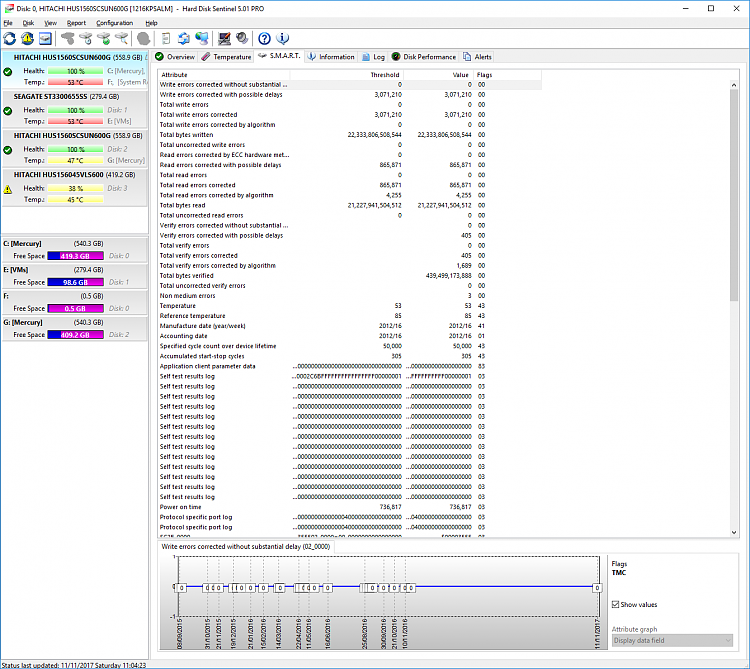Open the Report menu

click(x=76, y=22)
